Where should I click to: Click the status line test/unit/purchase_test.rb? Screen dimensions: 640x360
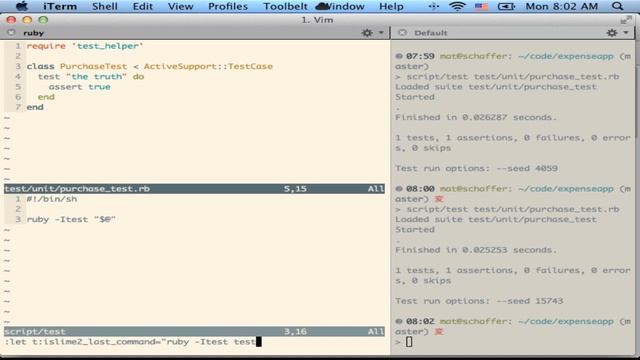pos(194,189)
